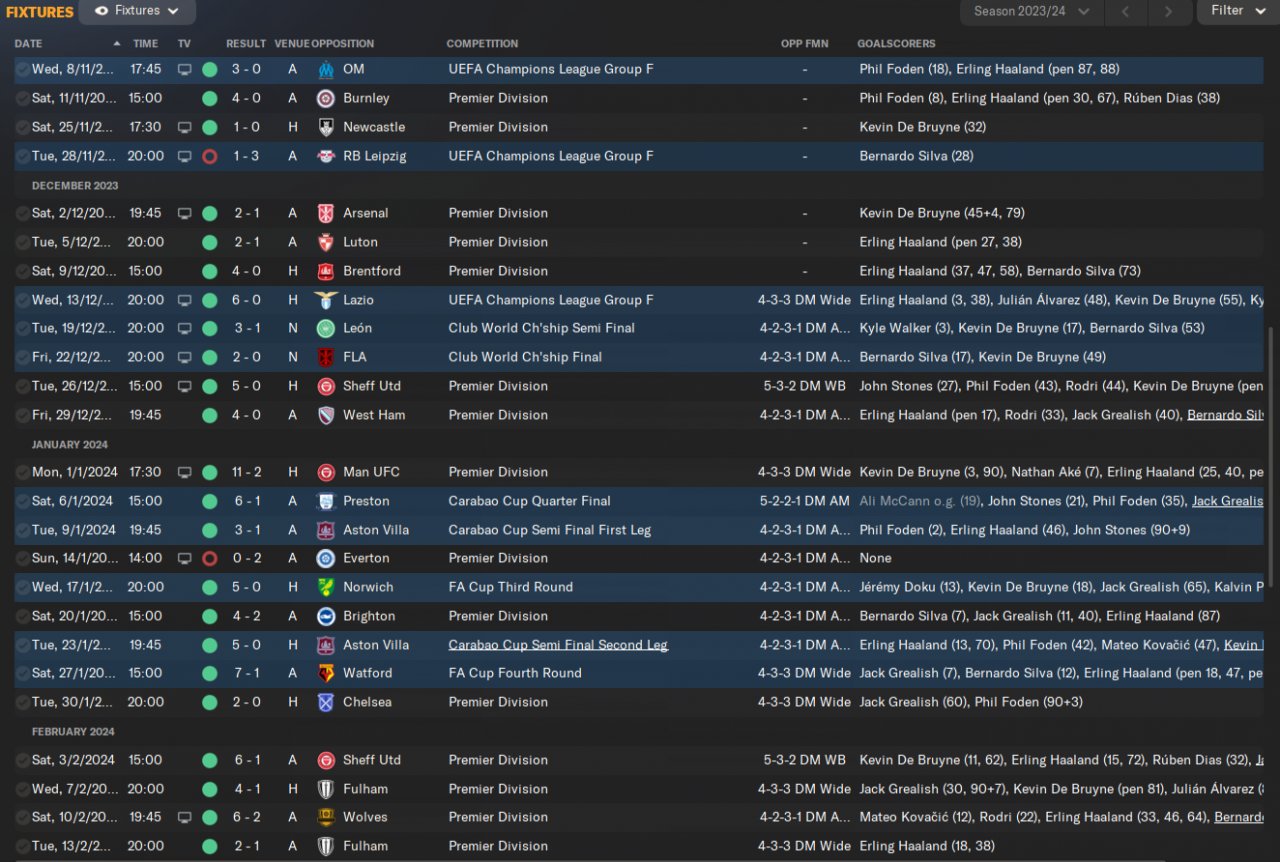The width and height of the screenshot is (1280, 862).
Task: Click the JANUARY 2024 month heading
Action: pos(70,444)
